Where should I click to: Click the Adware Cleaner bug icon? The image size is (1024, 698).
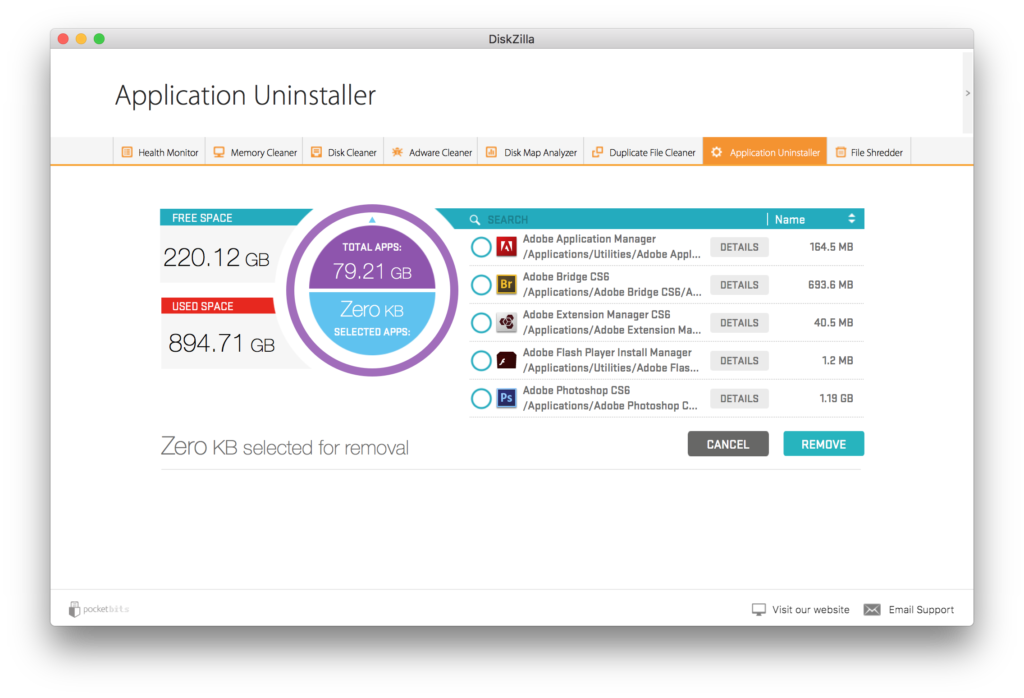click(397, 152)
